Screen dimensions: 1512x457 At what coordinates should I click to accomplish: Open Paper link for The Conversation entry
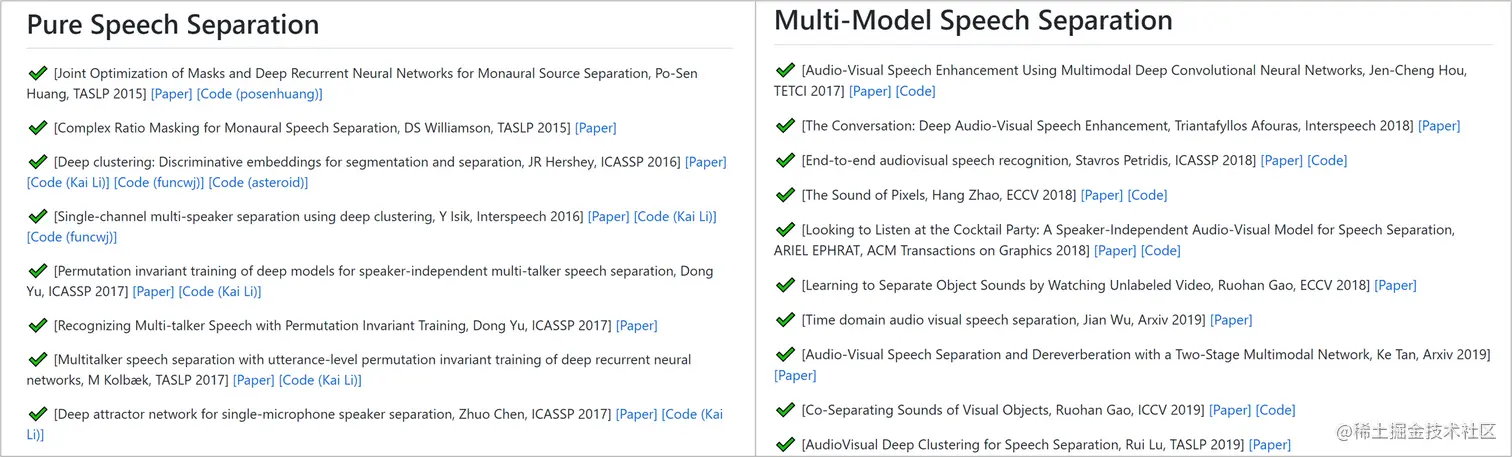click(x=1439, y=126)
